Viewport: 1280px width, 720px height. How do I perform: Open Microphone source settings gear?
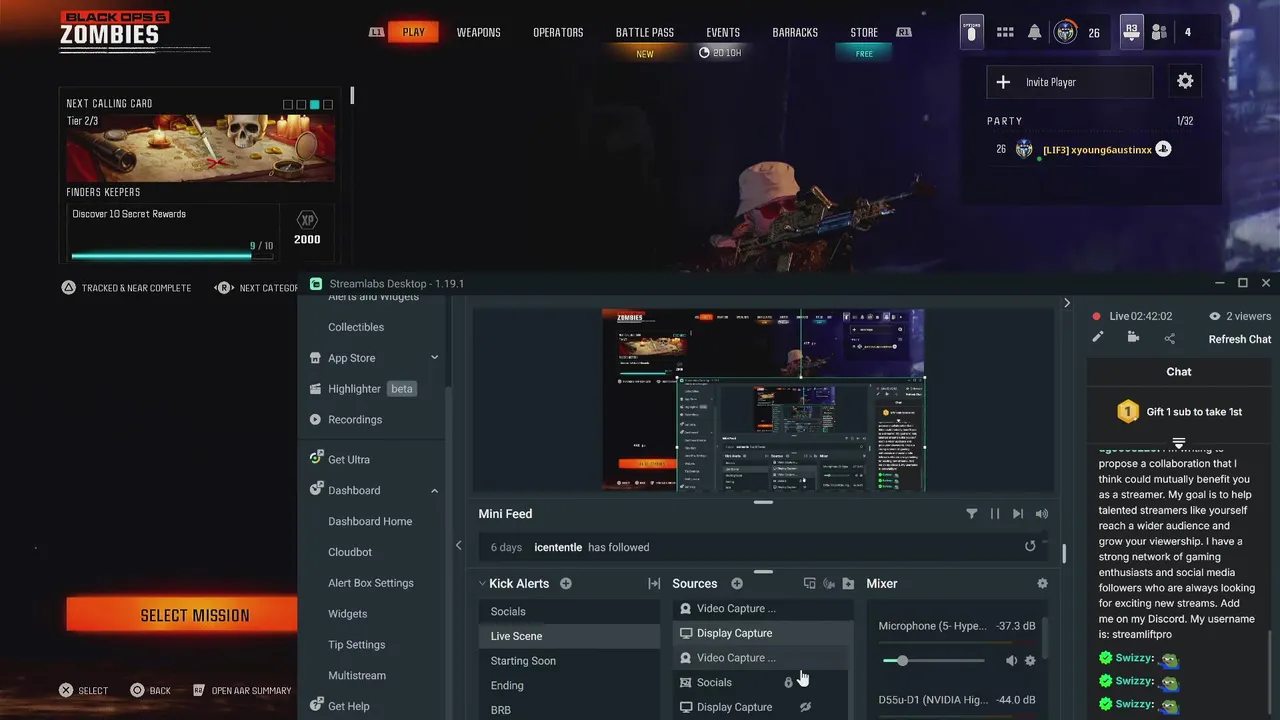[1030, 661]
